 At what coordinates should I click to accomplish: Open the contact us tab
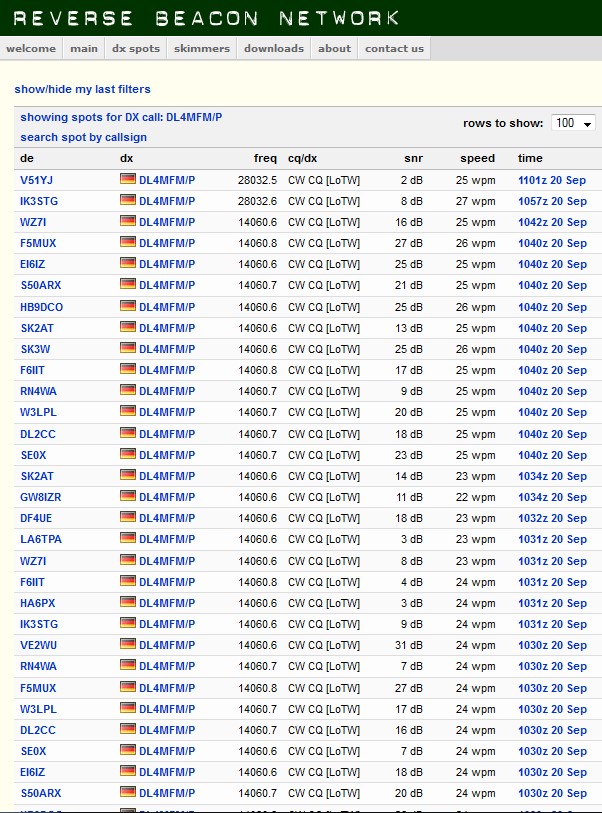pos(394,48)
